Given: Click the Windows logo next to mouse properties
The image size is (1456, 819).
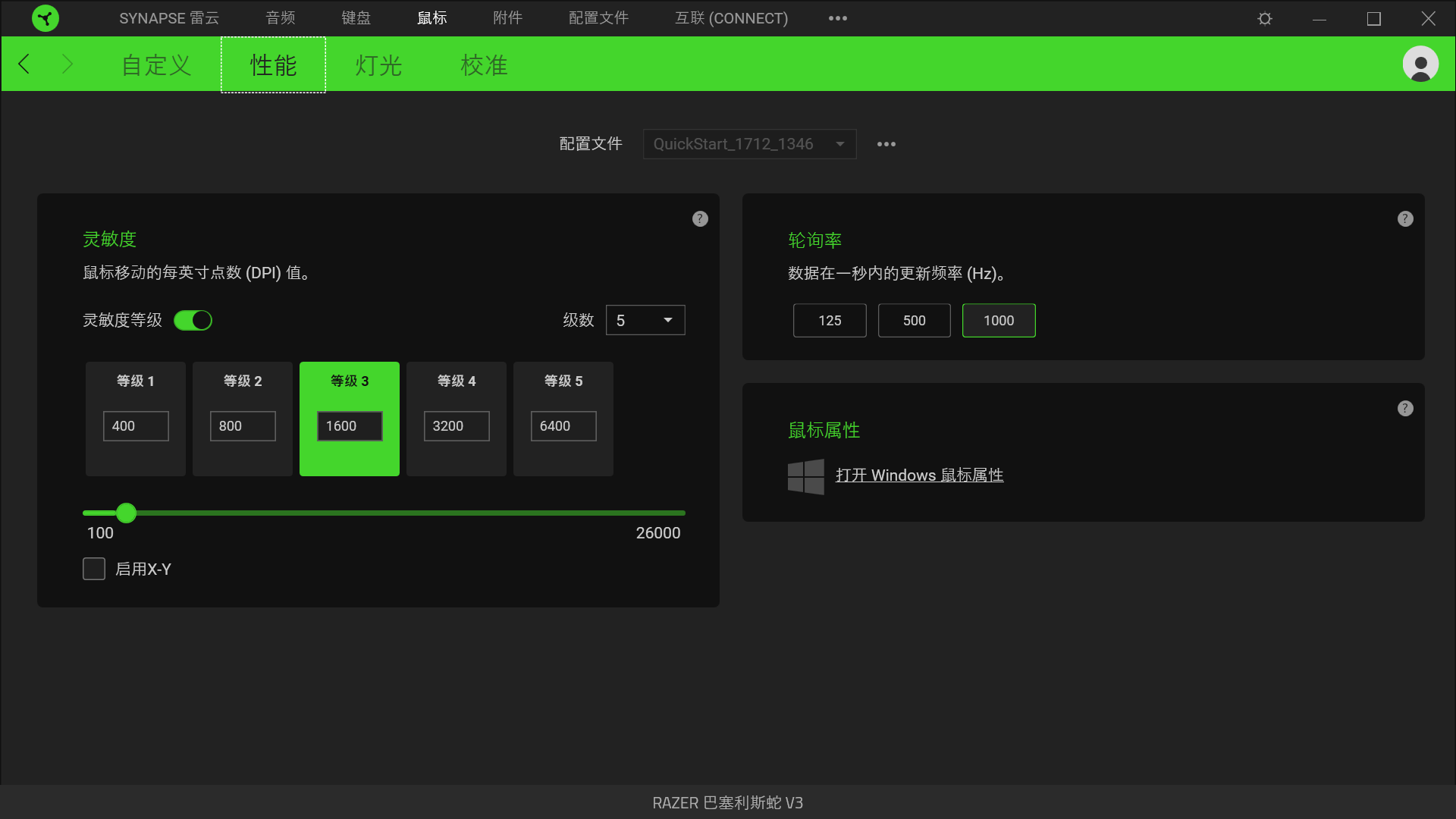Looking at the screenshot, I should 805,475.
